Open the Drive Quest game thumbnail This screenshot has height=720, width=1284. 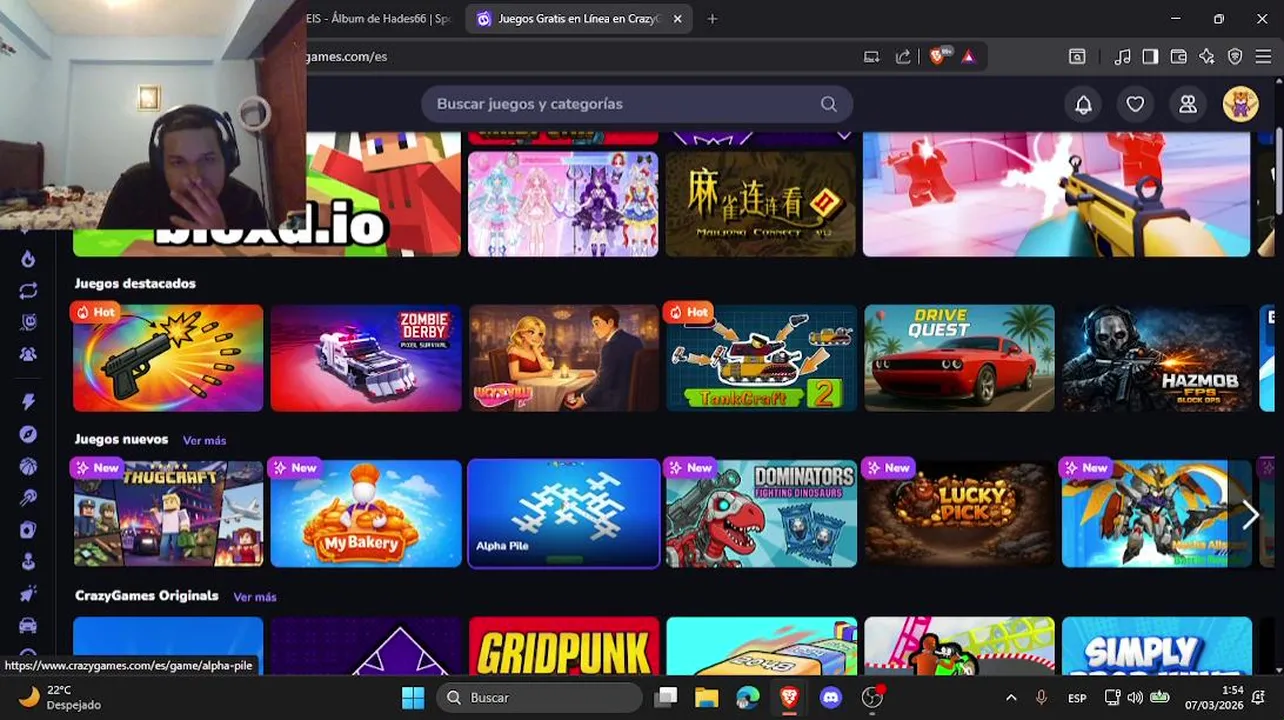(x=960, y=358)
